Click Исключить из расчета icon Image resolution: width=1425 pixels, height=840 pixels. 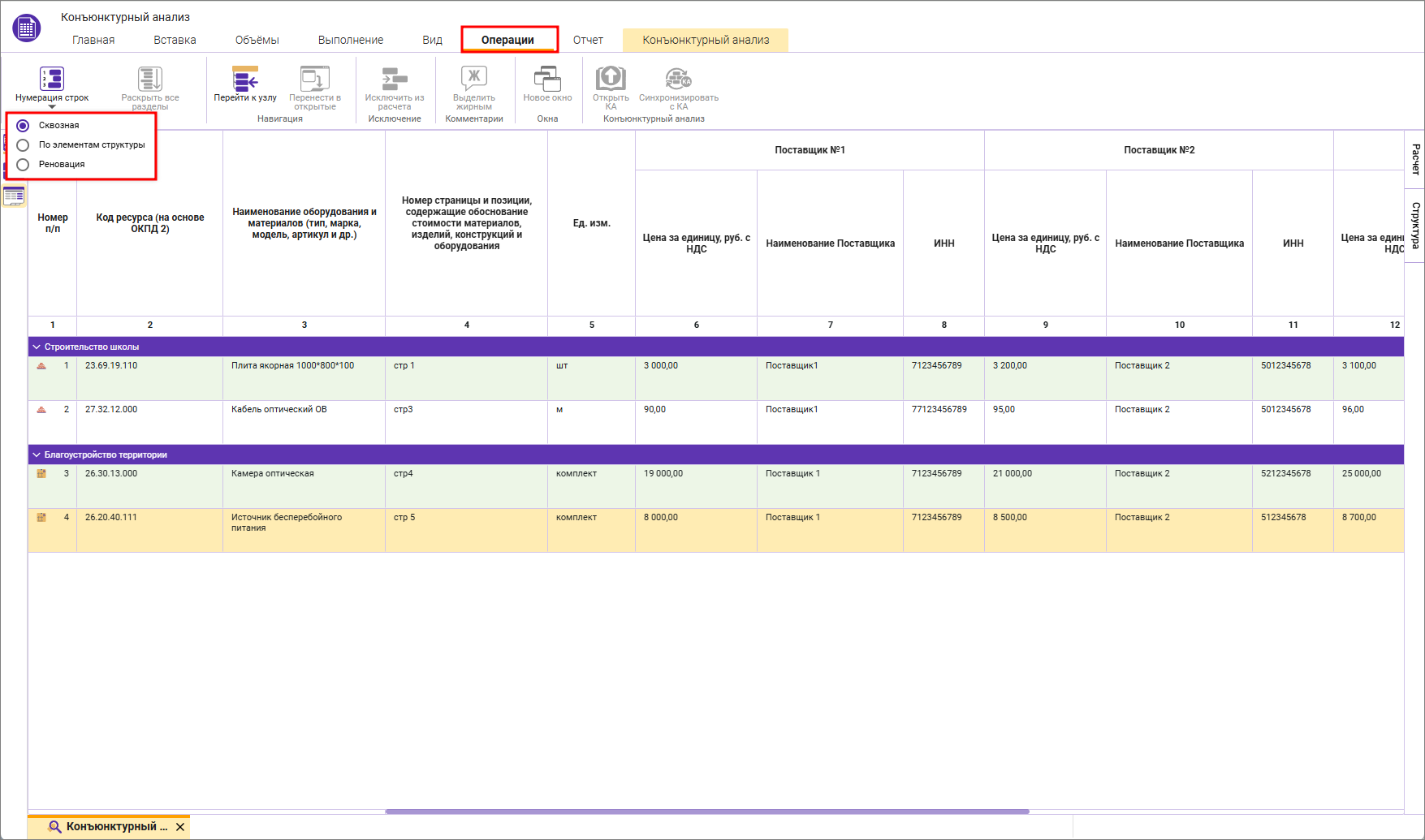[395, 79]
